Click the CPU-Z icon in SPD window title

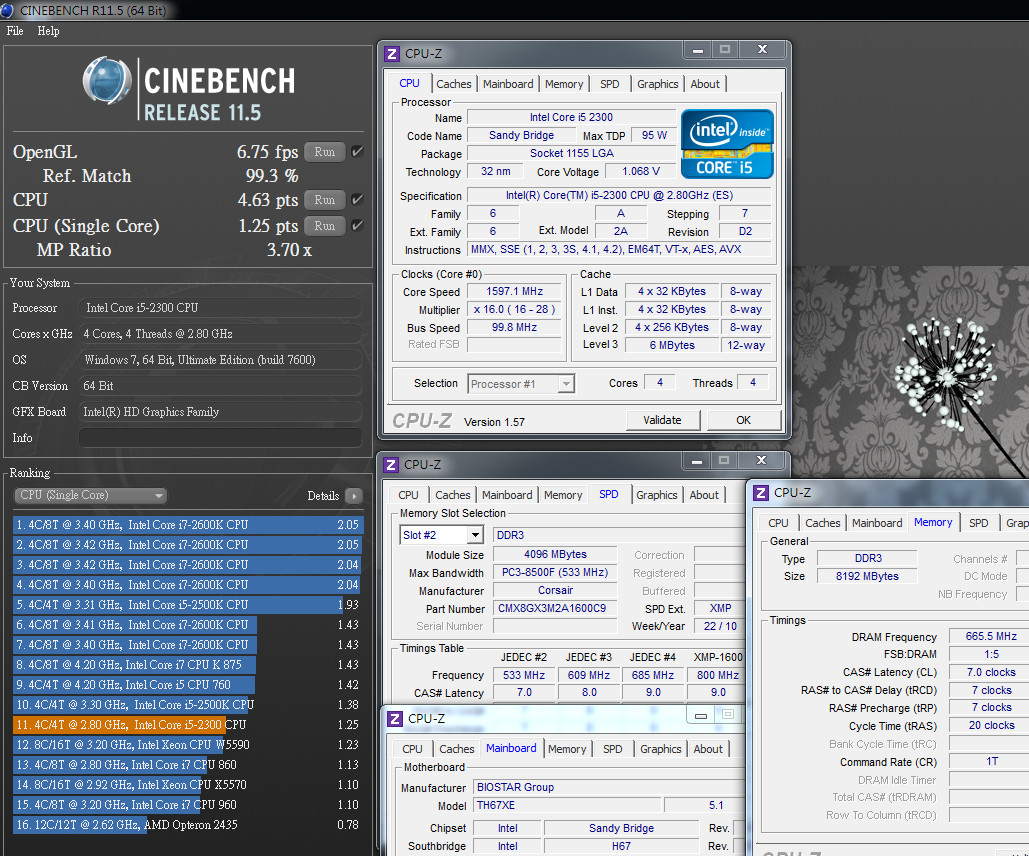[390, 465]
